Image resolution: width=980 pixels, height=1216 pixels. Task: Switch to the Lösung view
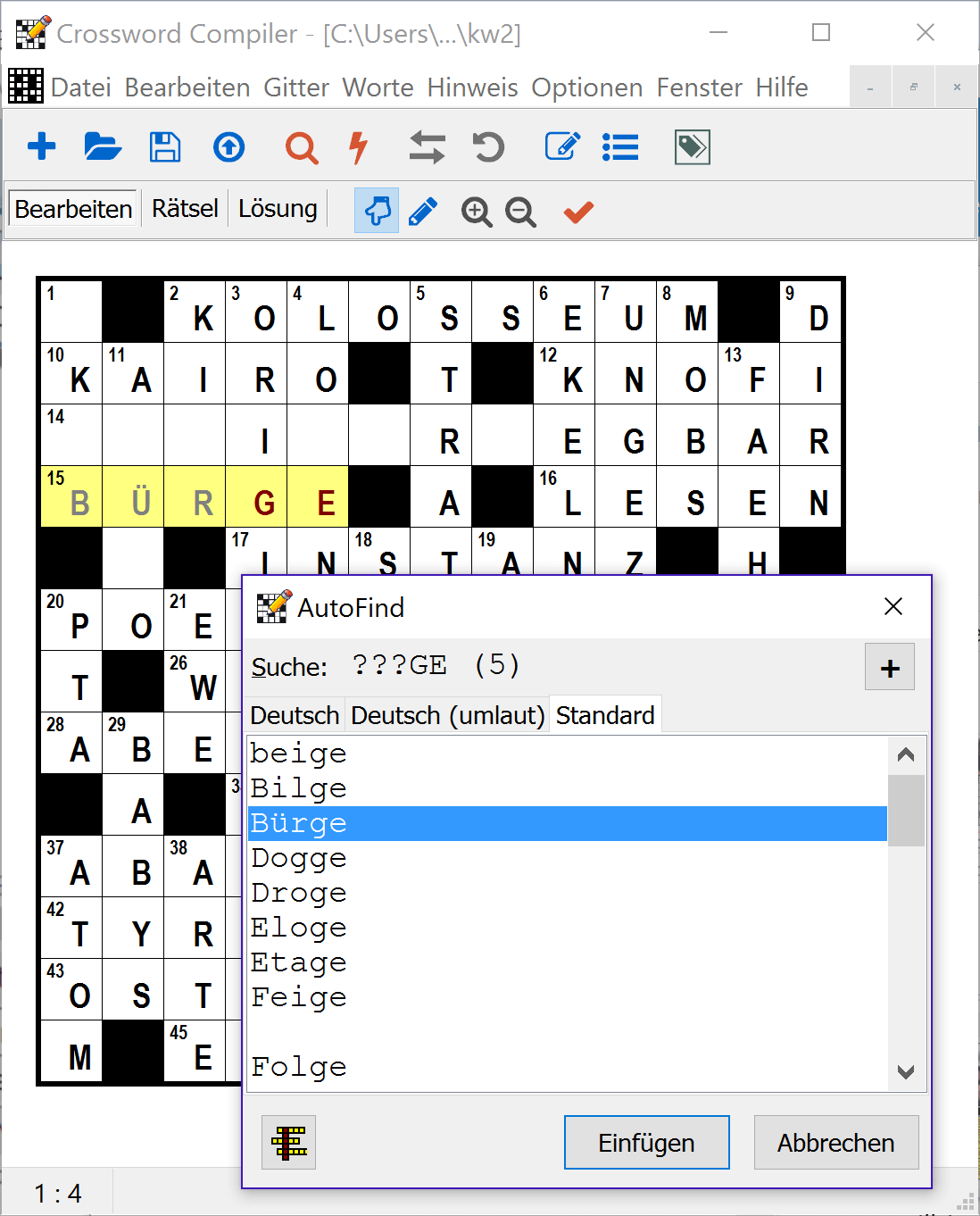tap(277, 208)
